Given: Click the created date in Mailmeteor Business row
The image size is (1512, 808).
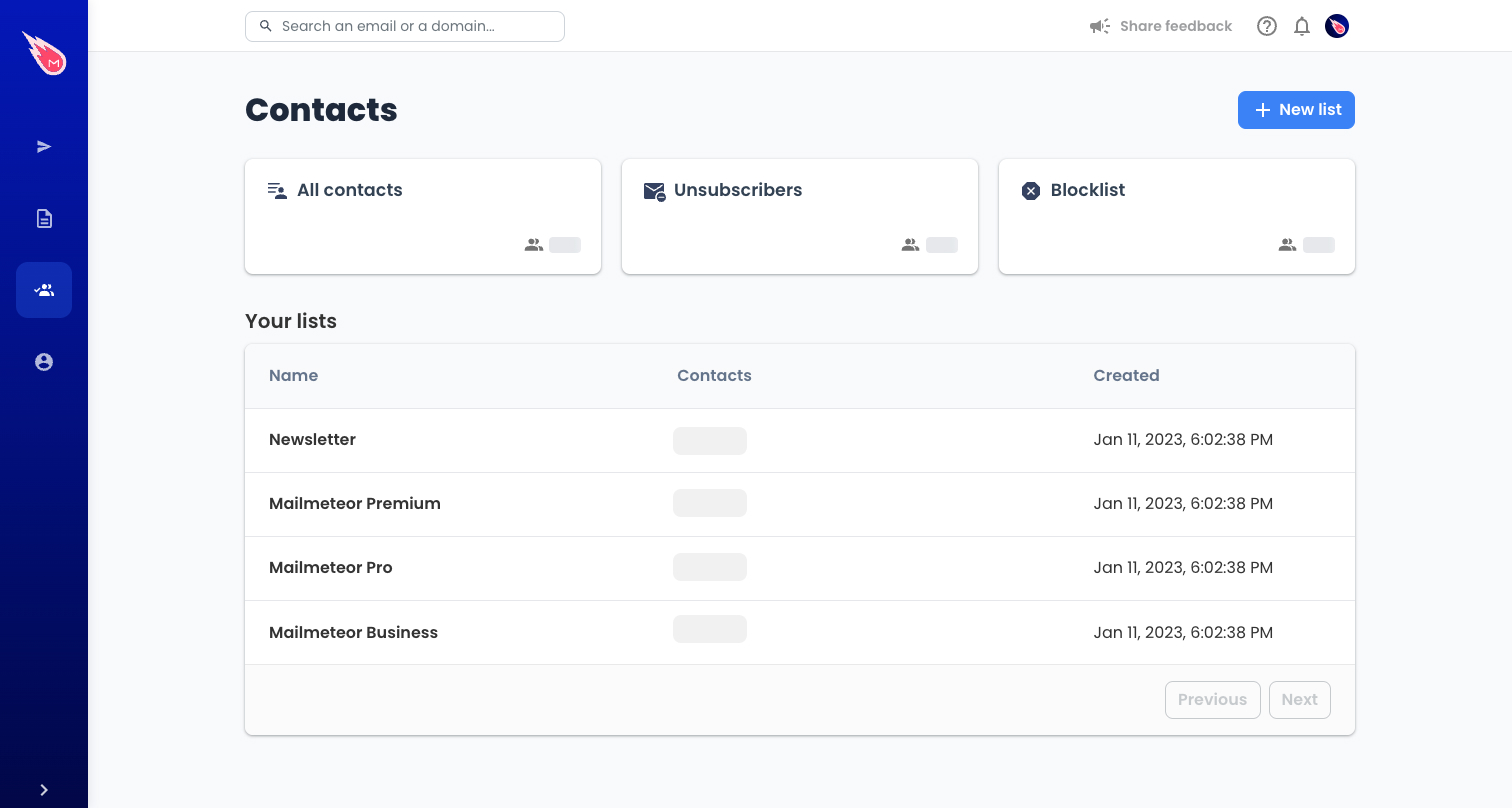Looking at the screenshot, I should tap(1183, 632).
